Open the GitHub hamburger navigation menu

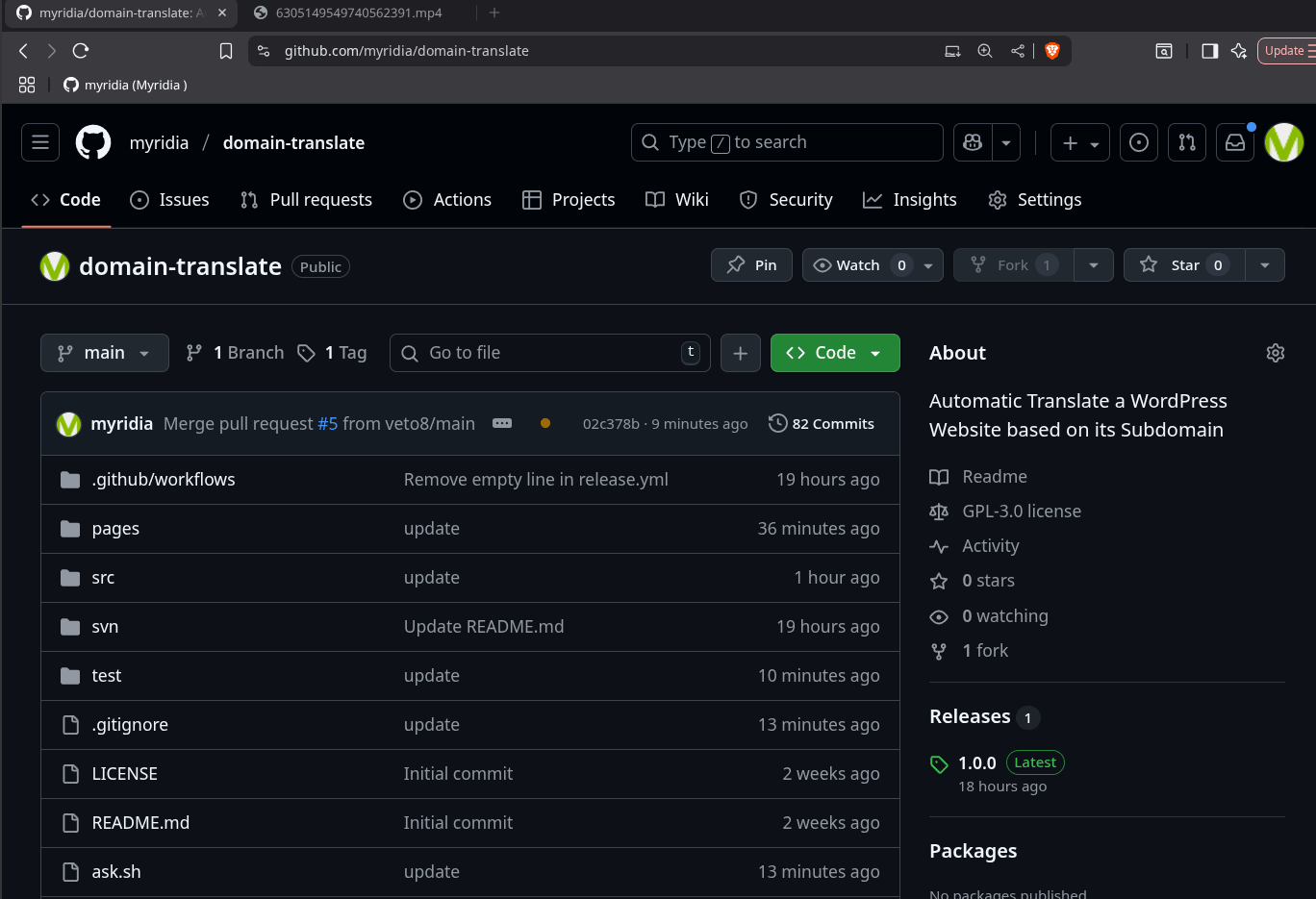[x=40, y=142]
